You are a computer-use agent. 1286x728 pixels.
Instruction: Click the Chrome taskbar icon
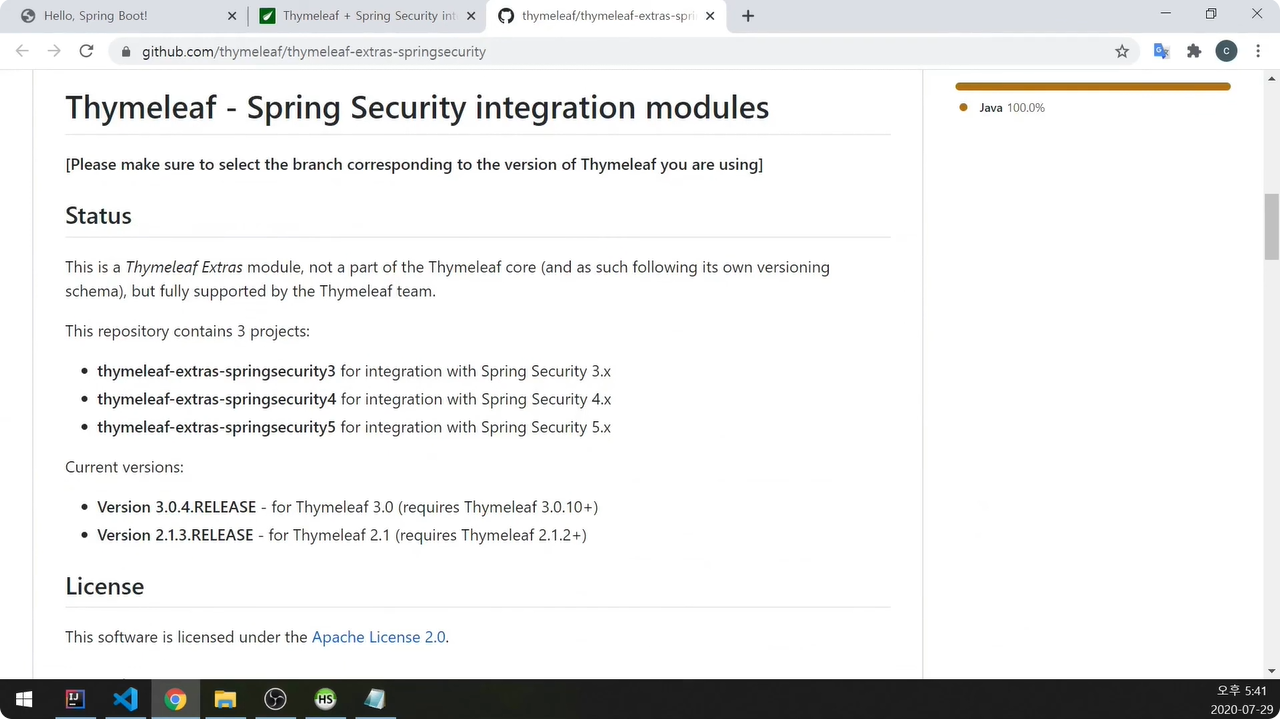[176, 699]
